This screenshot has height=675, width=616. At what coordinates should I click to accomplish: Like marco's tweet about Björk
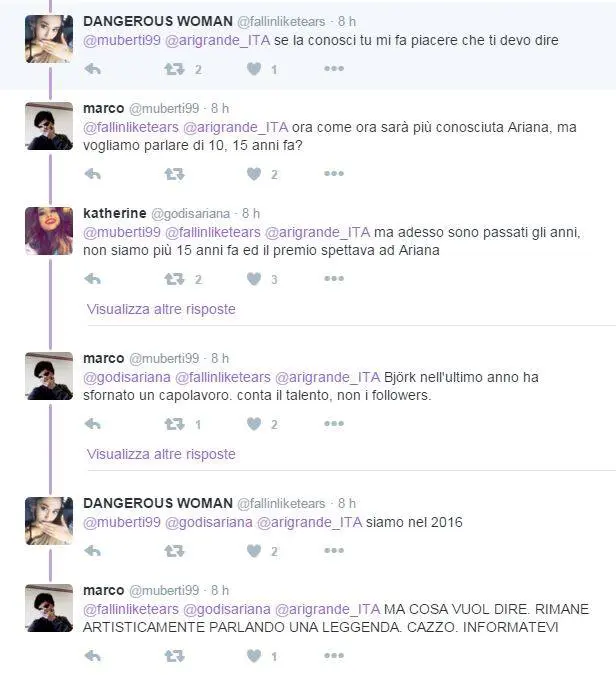(x=254, y=424)
